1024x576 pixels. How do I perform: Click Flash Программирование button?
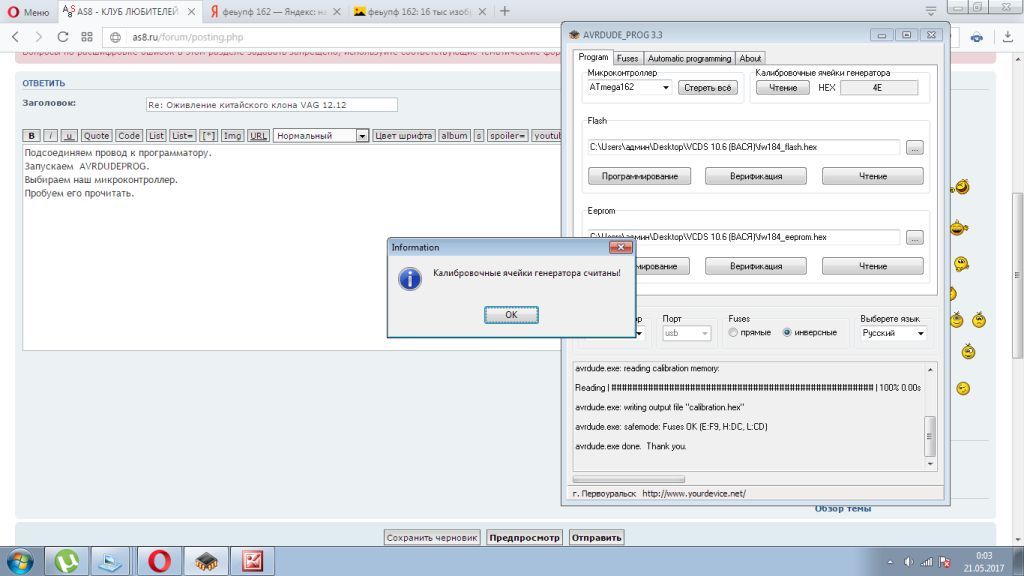click(x=639, y=176)
